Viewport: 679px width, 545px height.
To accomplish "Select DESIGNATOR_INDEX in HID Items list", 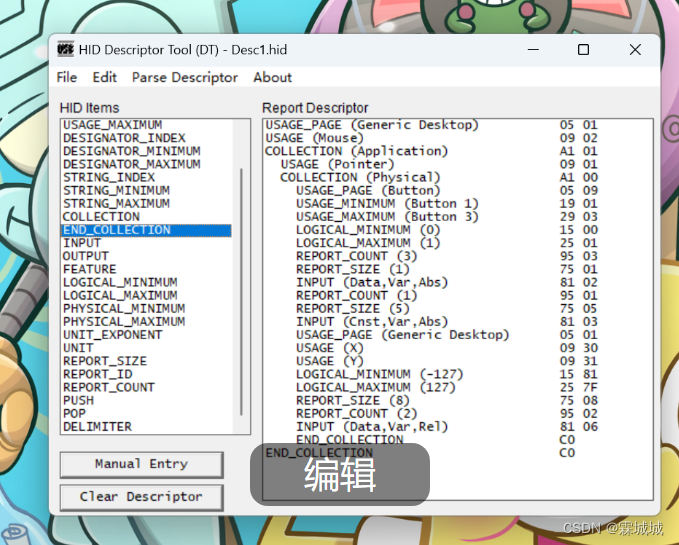I will [x=146, y=138].
